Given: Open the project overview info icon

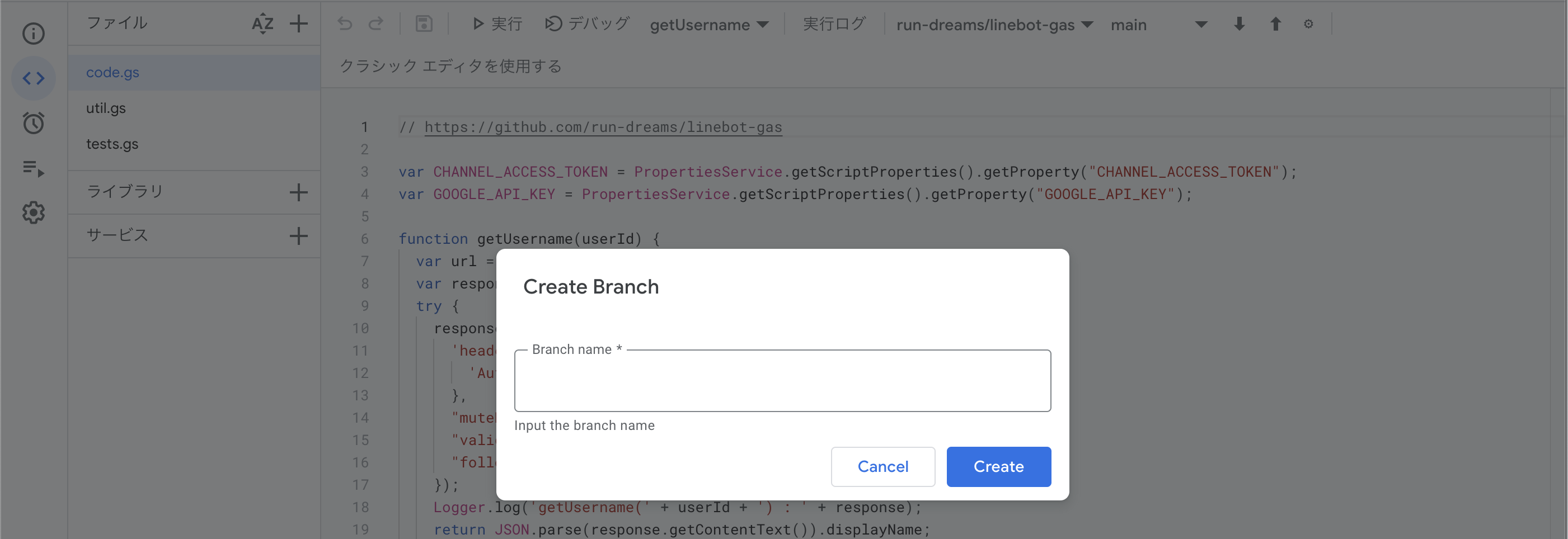Looking at the screenshot, I should tap(34, 34).
